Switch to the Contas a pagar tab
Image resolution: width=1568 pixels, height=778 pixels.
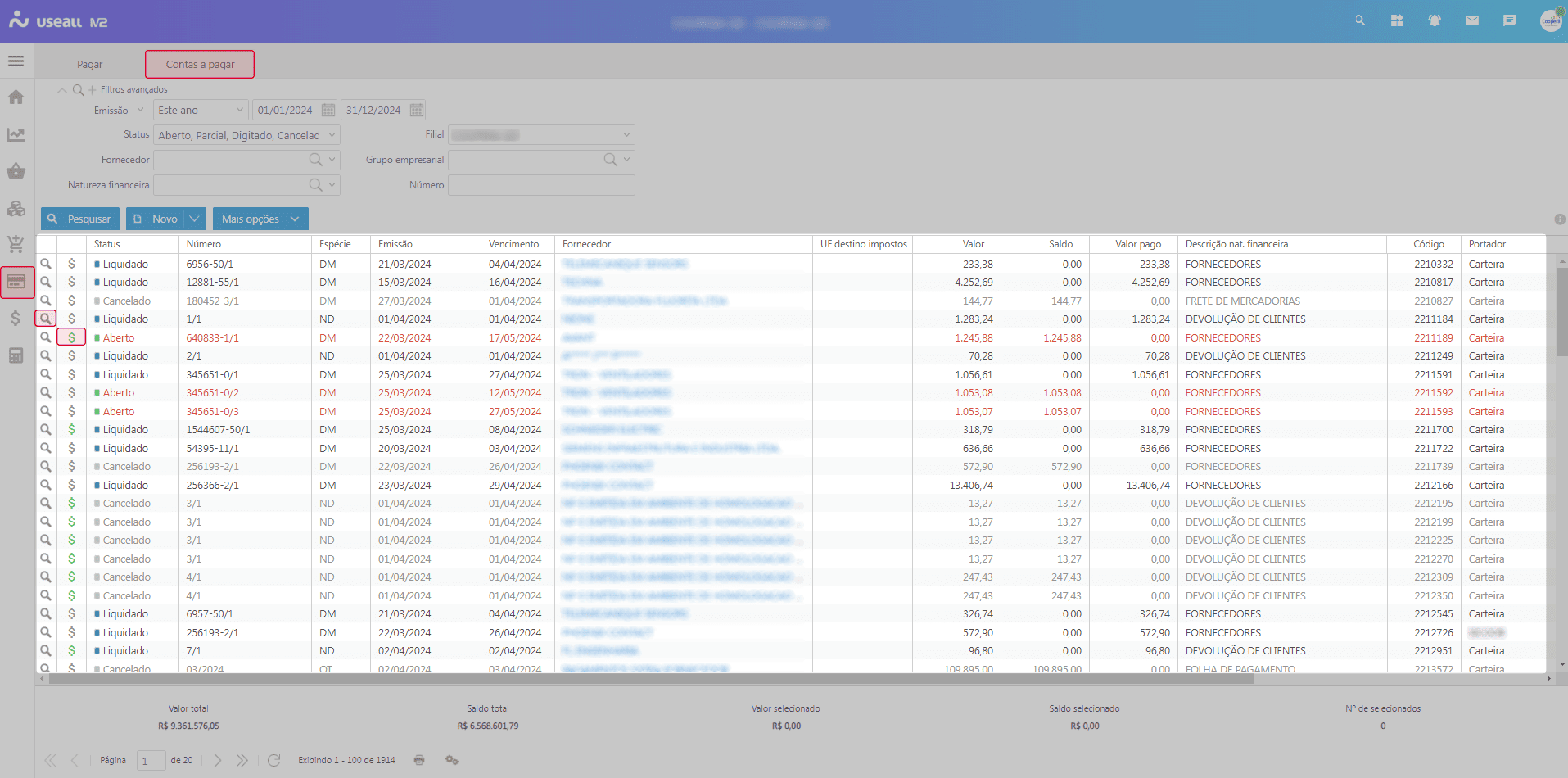click(x=199, y=63)
